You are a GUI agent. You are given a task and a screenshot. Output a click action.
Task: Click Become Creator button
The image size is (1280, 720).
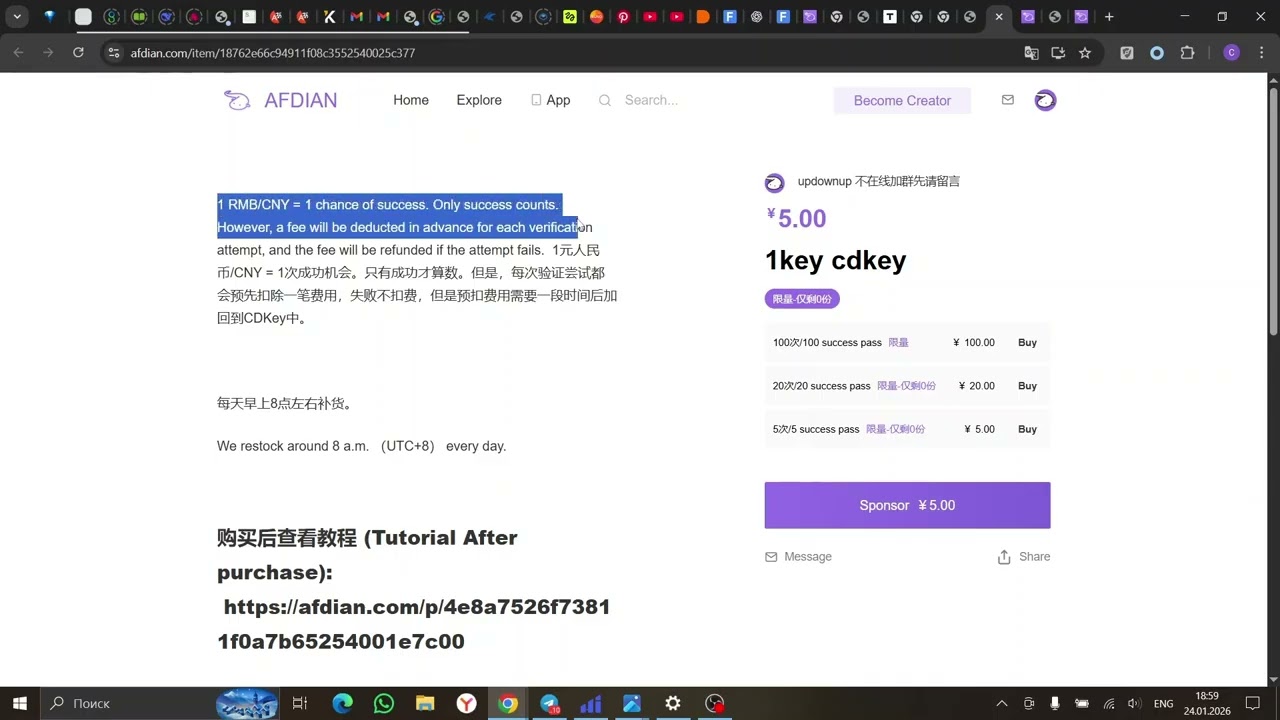902,100
